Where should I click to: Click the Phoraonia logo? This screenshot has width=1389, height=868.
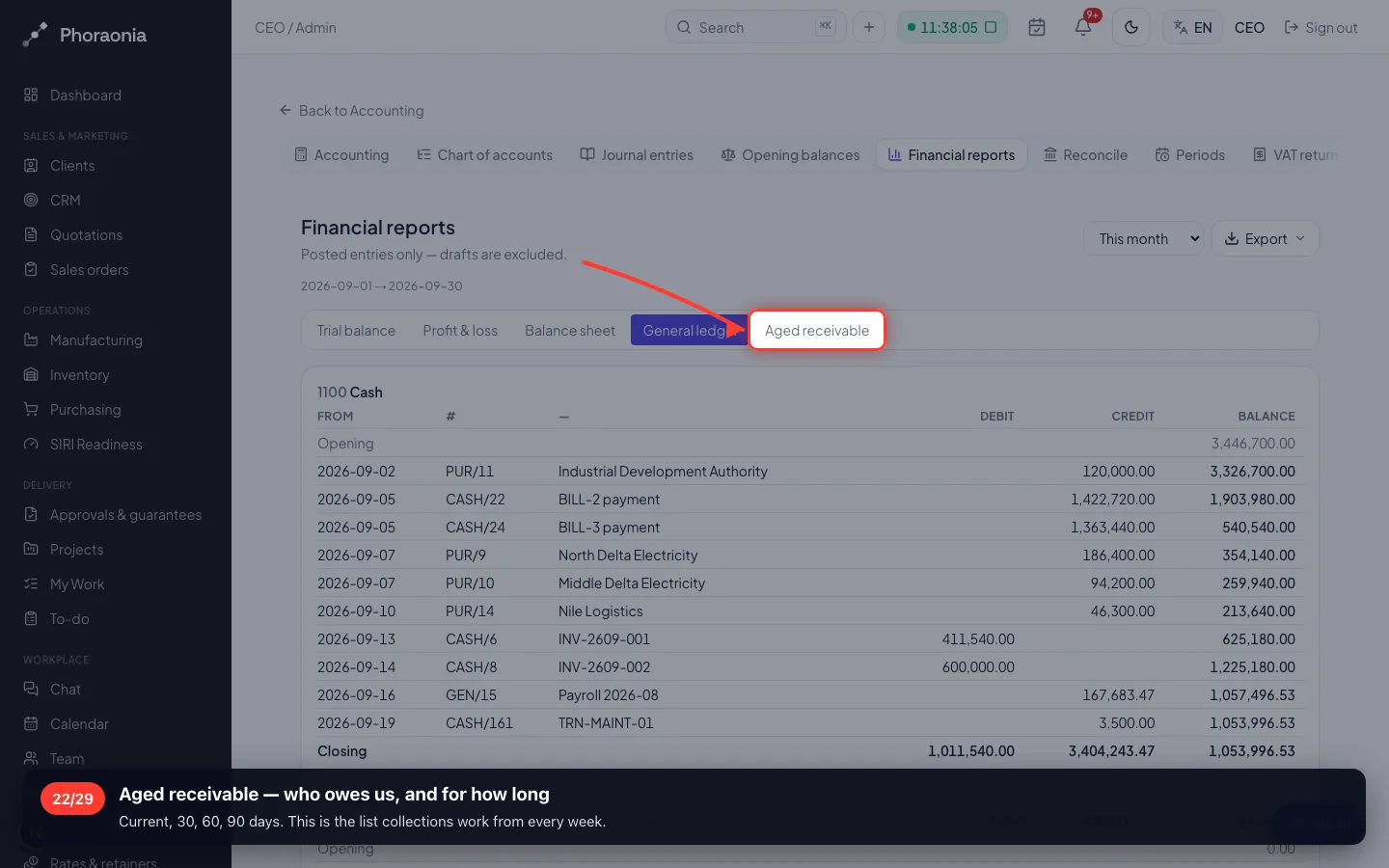(x=85, y=35)
